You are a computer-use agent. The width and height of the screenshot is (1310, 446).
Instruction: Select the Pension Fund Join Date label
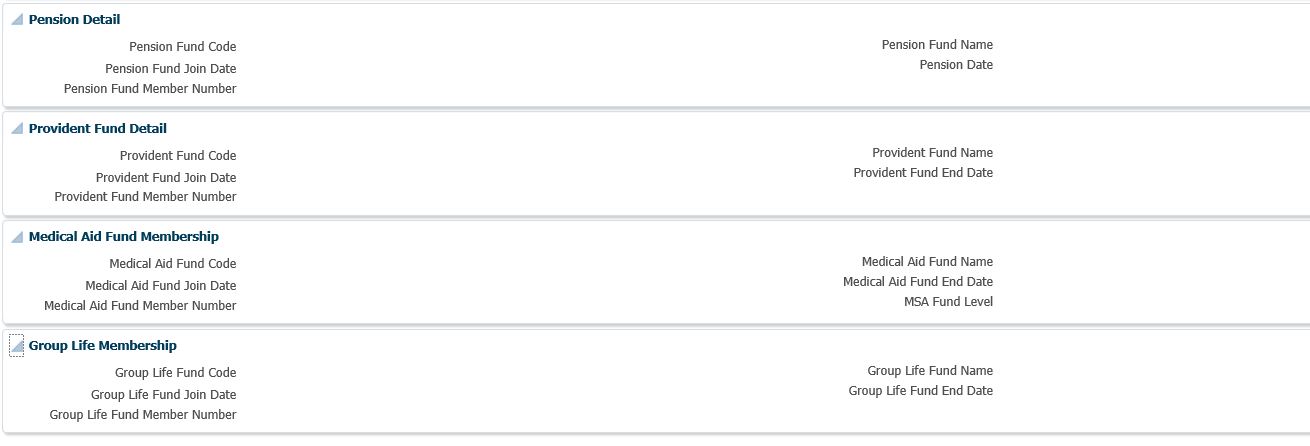(x=170, y=69)
